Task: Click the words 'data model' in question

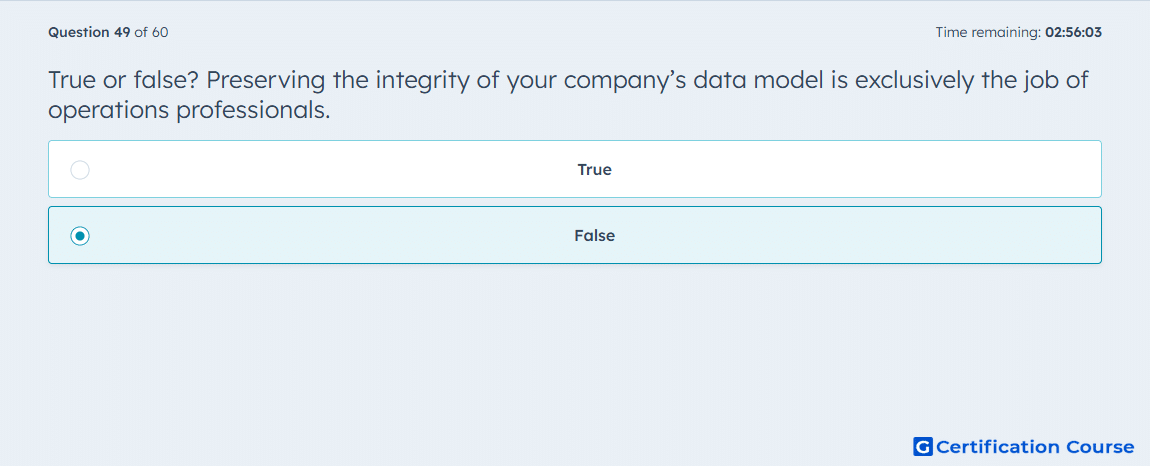Action: (759, 81)
